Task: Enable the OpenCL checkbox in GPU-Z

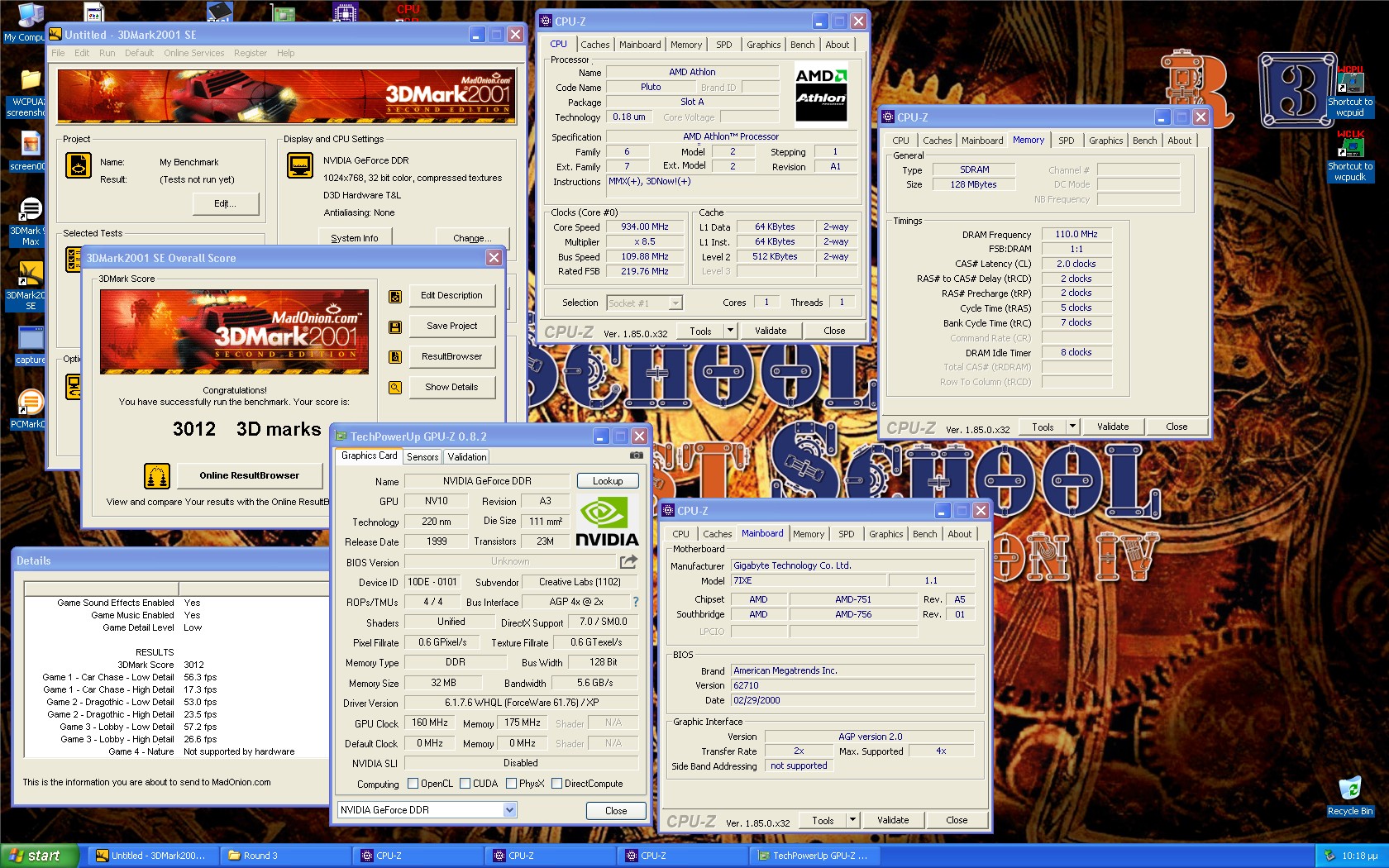Action: (413, 784)
